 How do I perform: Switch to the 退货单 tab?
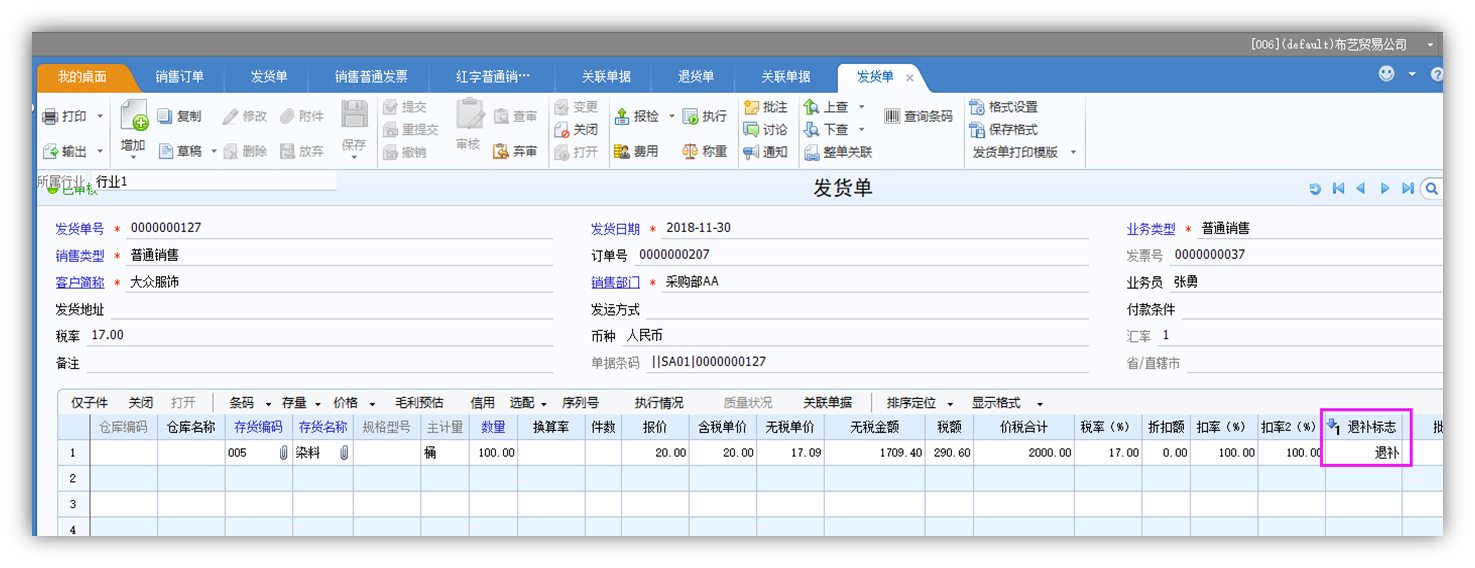pyautogui.click(x=696, y=77)
